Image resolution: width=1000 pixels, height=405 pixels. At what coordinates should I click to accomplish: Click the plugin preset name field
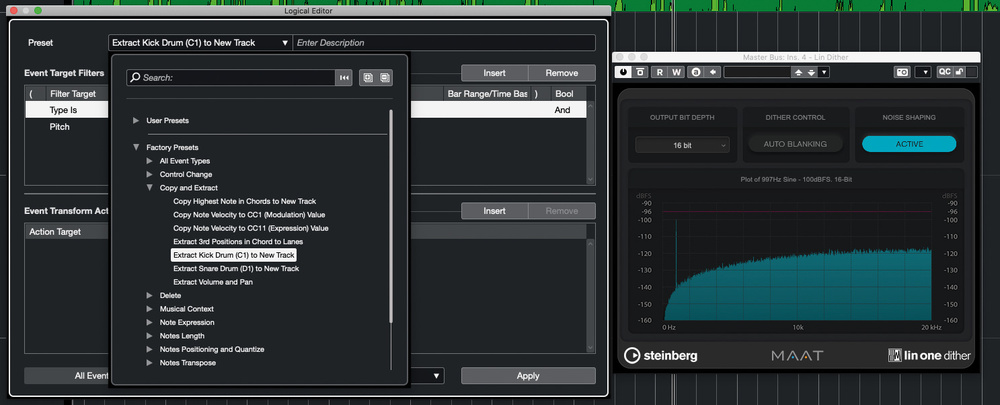coord(757,72)
